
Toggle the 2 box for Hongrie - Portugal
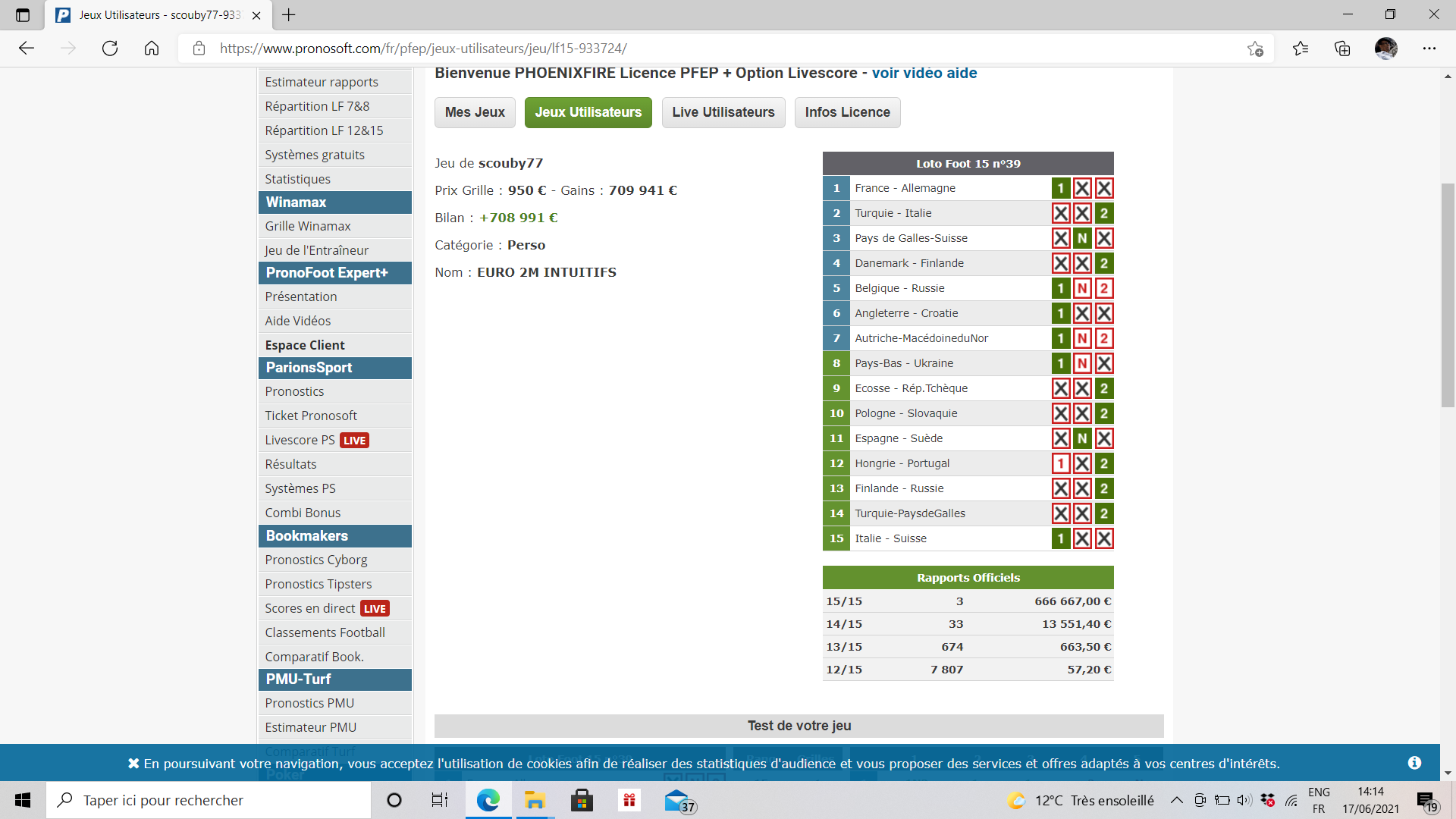[x=1104, y=463]
